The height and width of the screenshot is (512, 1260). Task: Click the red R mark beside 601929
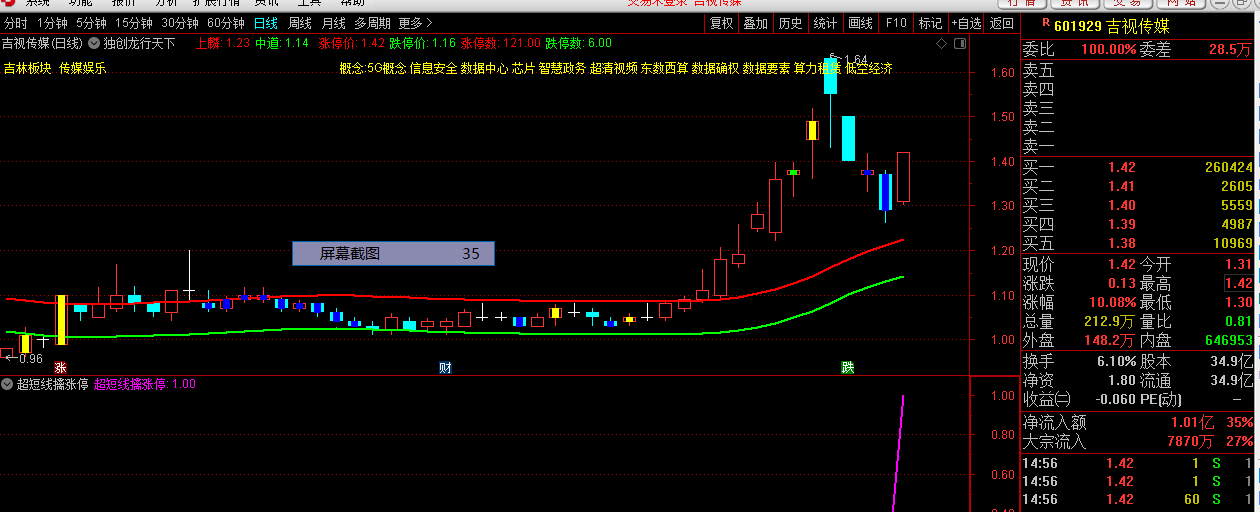[x=1046, y=21]
